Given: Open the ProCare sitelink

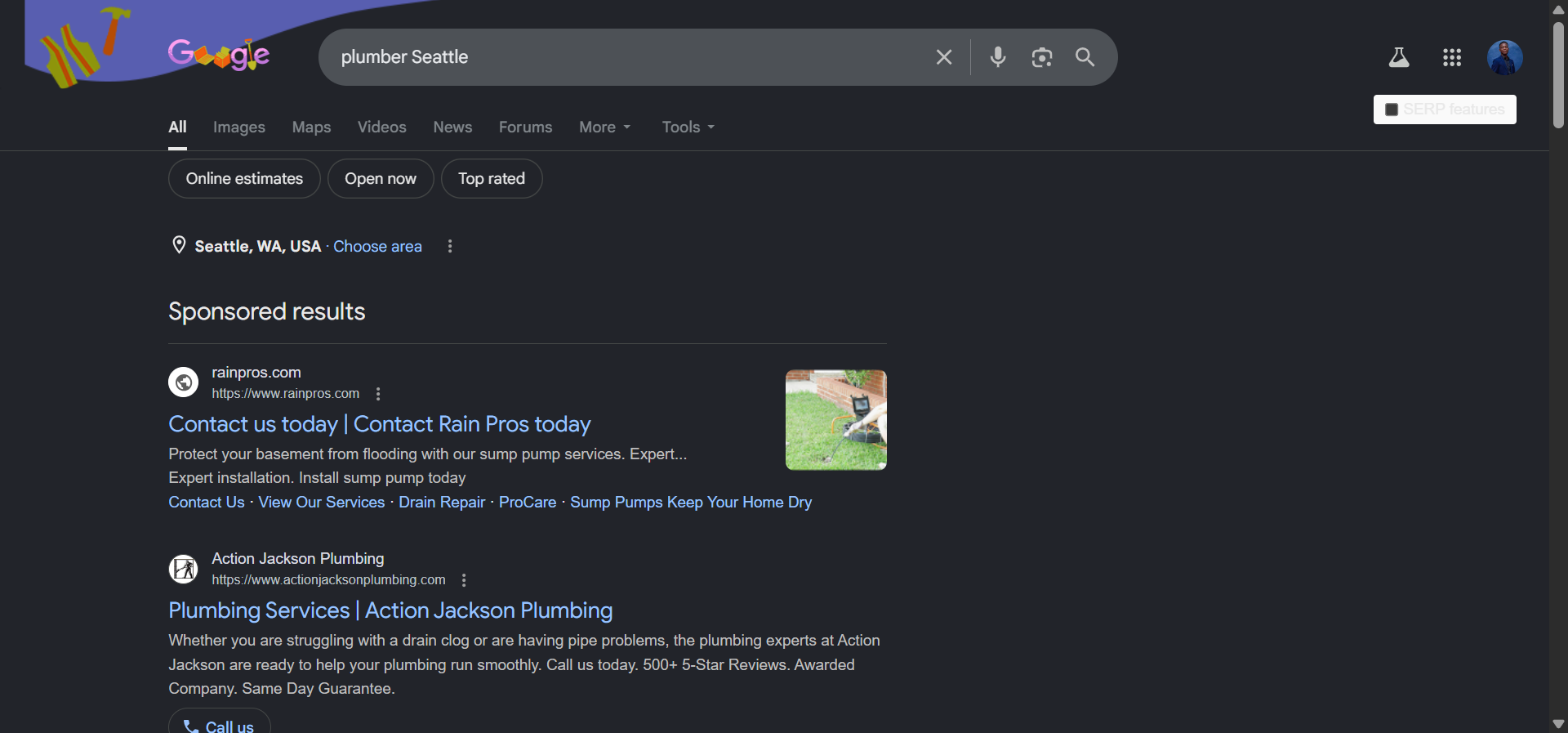Looking at the screenshot, I should click(x=528, y=503).
